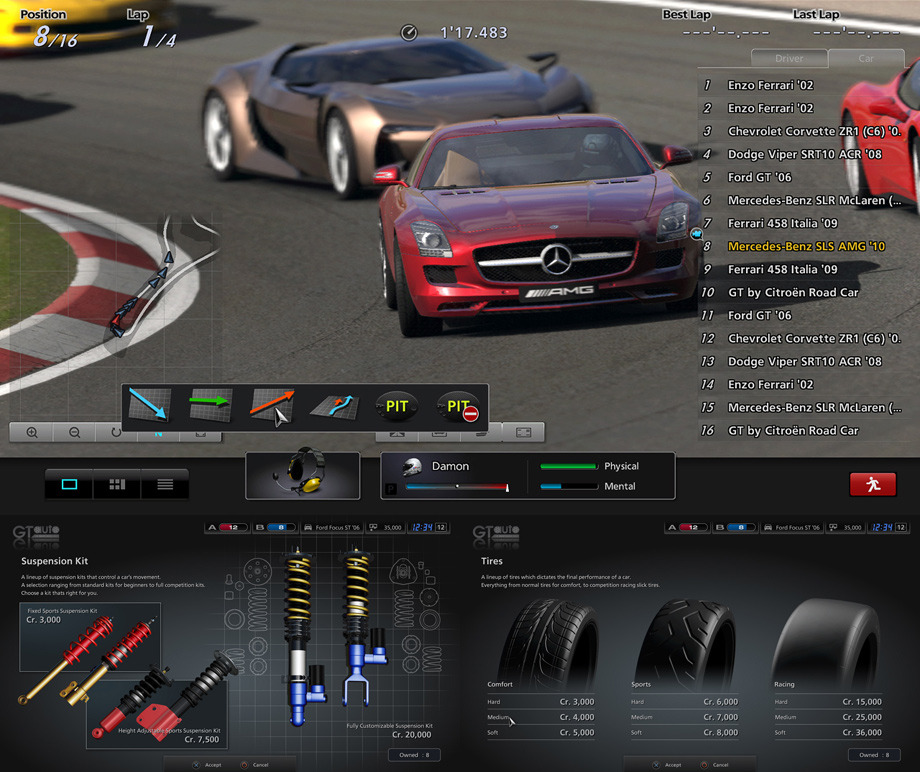
Task: Click the Lap 1/4 counter
Action: point(153,29)
